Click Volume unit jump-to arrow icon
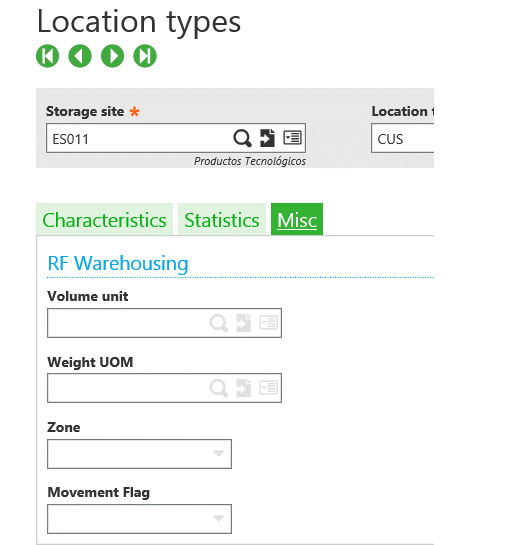 tap(244, 323)
